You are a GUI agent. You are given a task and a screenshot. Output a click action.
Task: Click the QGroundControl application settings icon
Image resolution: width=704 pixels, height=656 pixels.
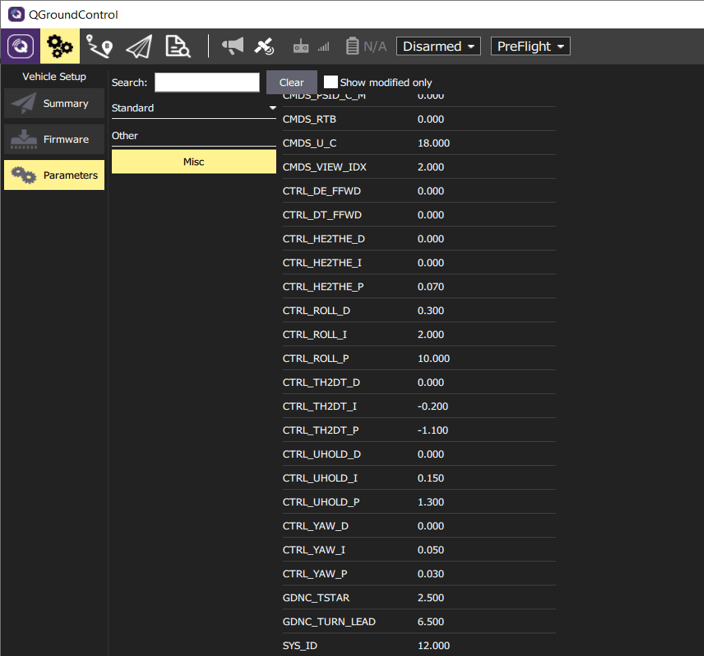pos(20,46)
